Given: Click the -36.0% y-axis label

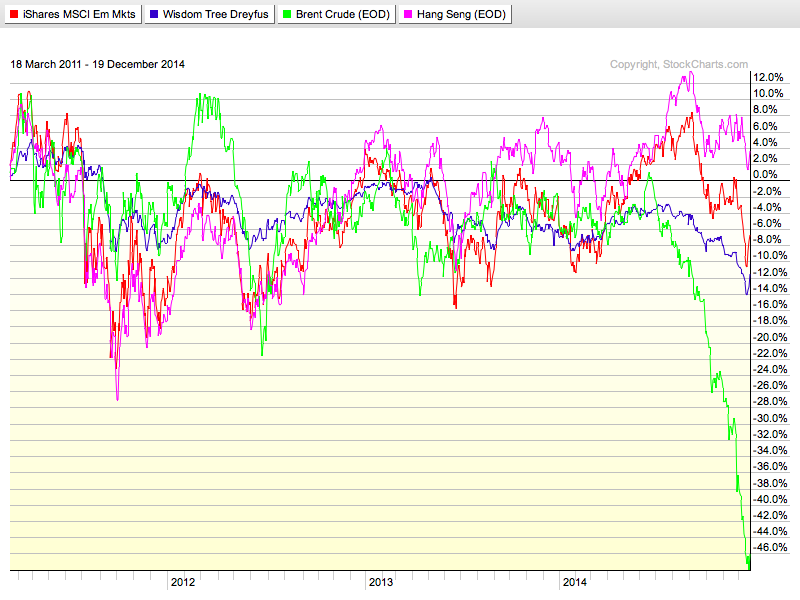Looking at the screenshot, I should tap(770, 466).
